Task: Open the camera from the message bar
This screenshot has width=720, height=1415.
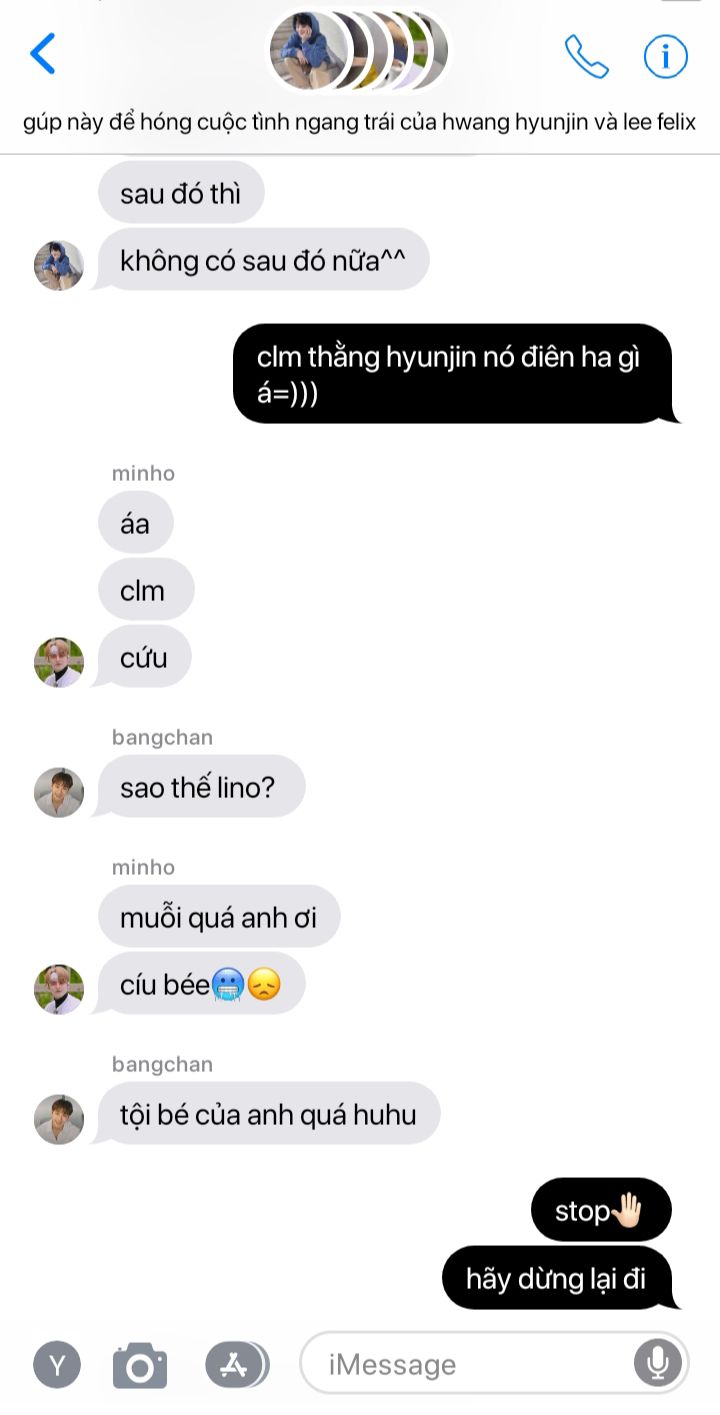Action: (x=140, y=1365)
